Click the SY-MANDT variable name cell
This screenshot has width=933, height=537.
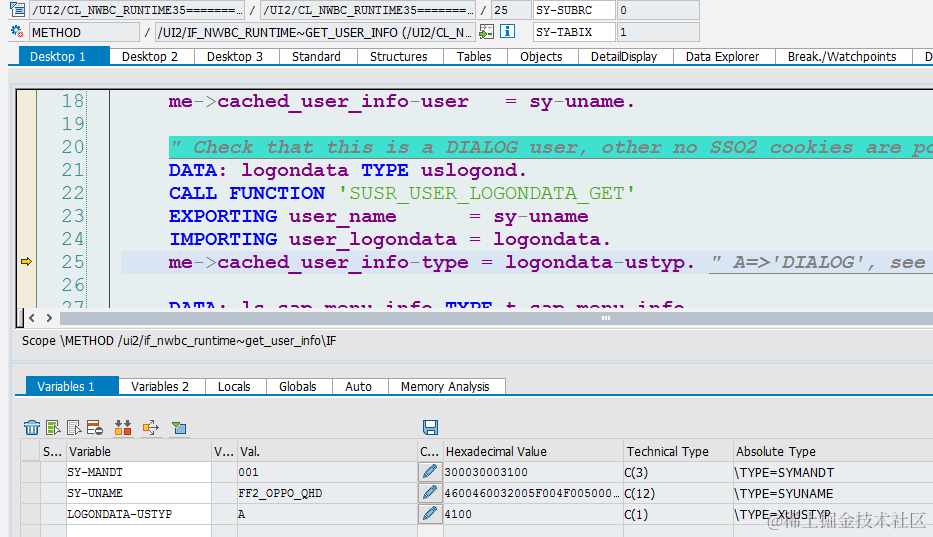(x=139, y=472)
